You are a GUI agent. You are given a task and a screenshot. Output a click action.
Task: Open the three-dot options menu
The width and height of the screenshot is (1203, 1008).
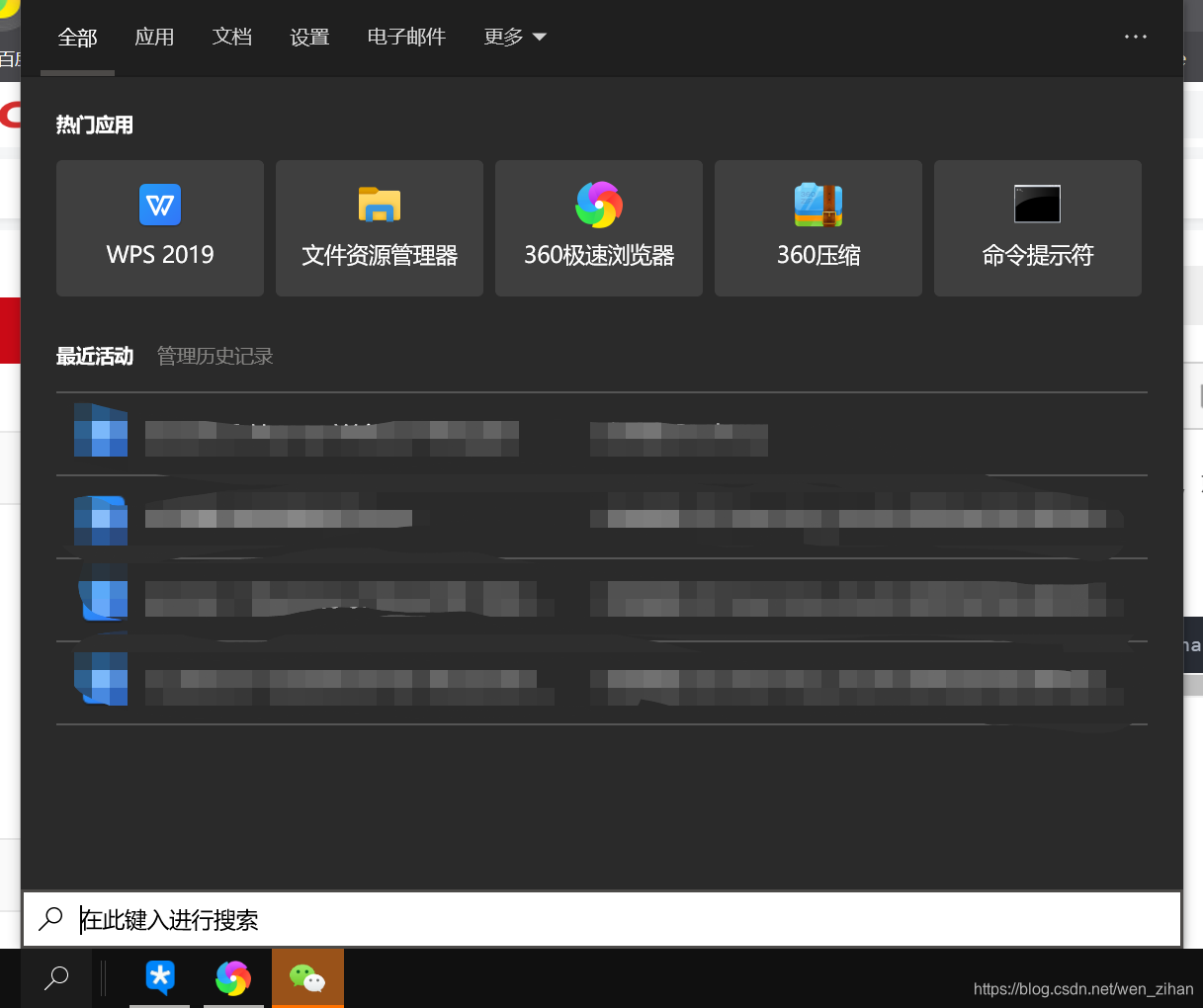click(x=1136, y=37)
